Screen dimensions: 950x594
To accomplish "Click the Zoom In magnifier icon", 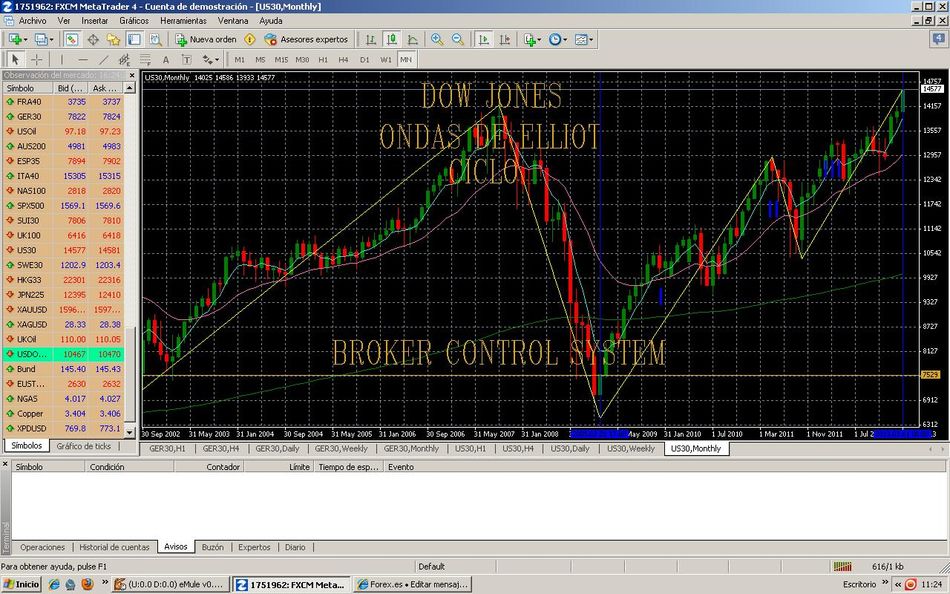I will (x=437, y=40).
